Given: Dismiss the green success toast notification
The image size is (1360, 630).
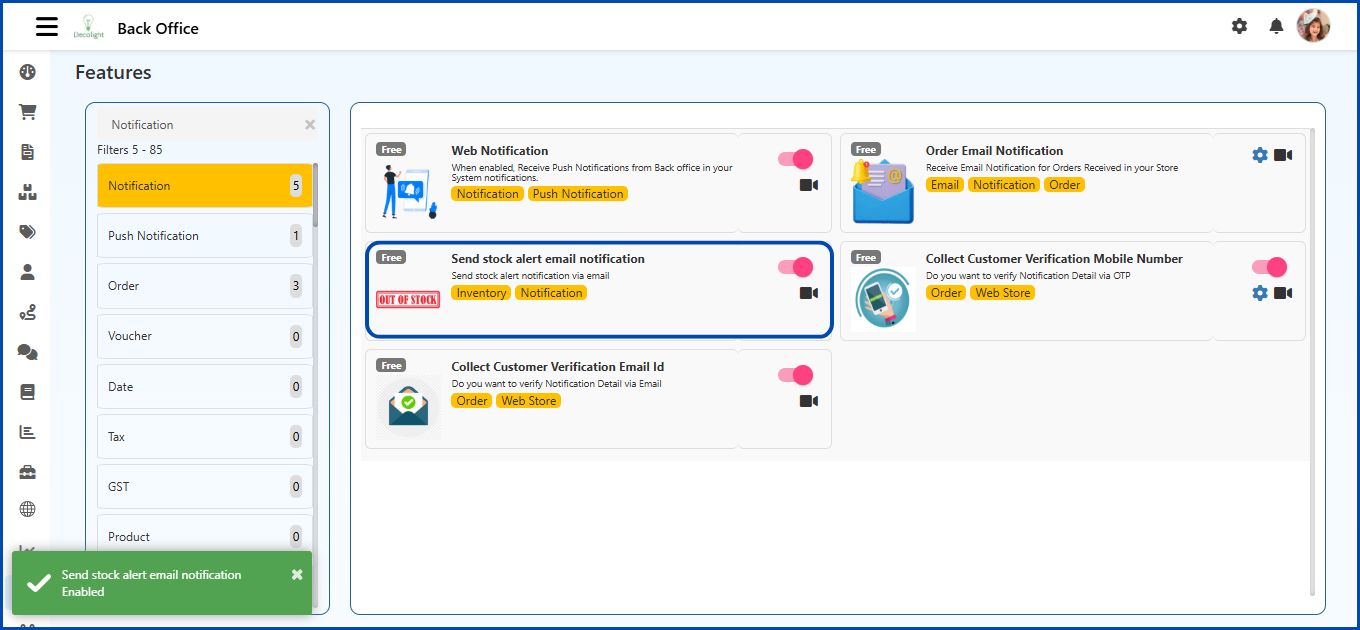Looking at the screenshot, I should (x=296, y=574).
